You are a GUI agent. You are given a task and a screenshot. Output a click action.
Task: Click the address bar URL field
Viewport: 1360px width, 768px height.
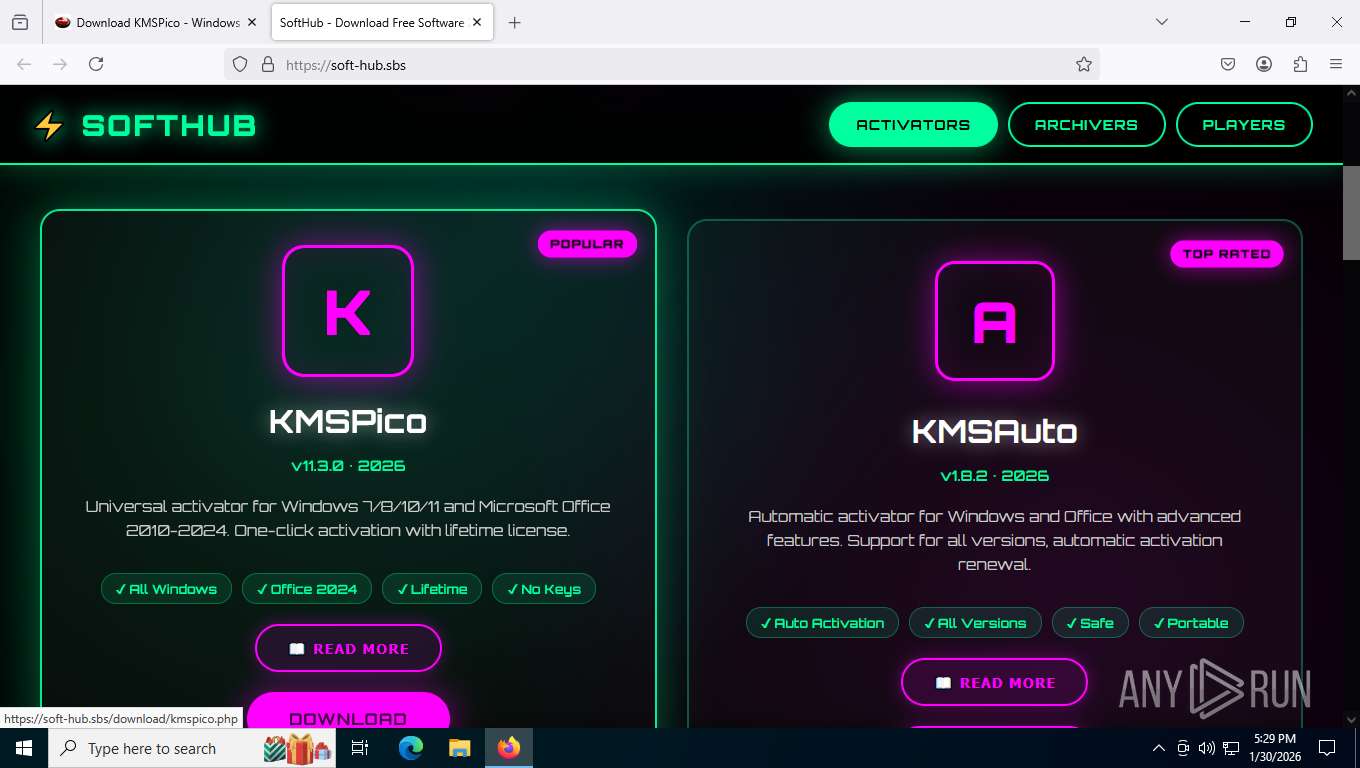point(660,64)
